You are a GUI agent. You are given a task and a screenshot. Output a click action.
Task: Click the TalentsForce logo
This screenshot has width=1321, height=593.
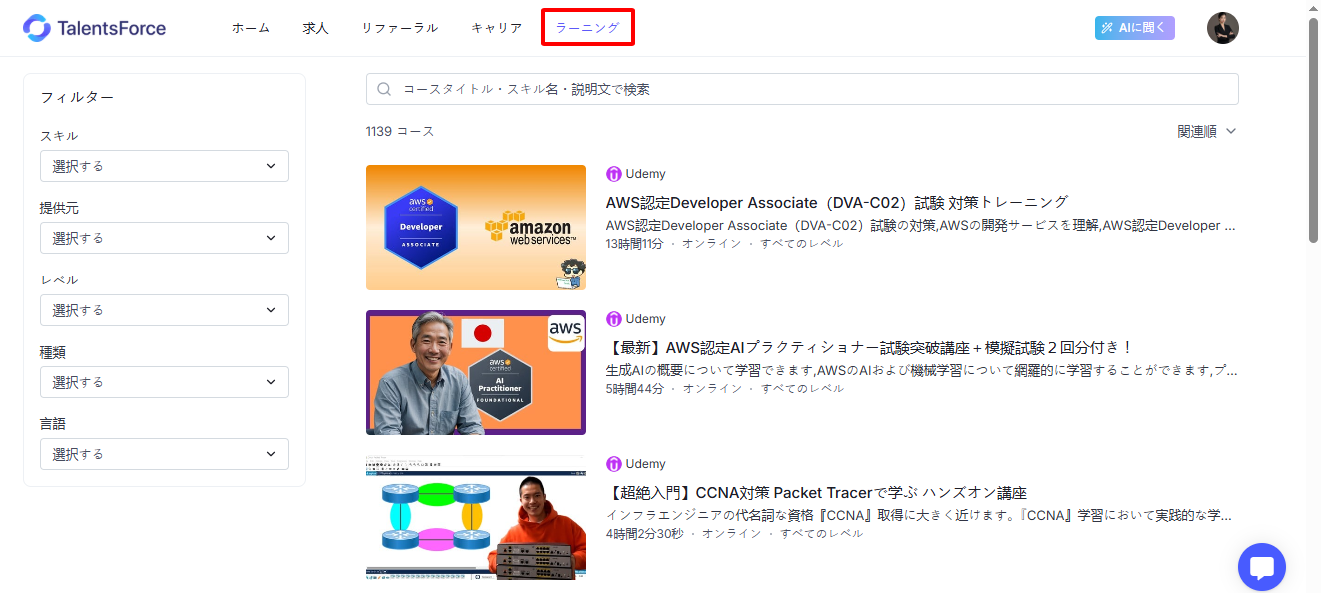95,28
